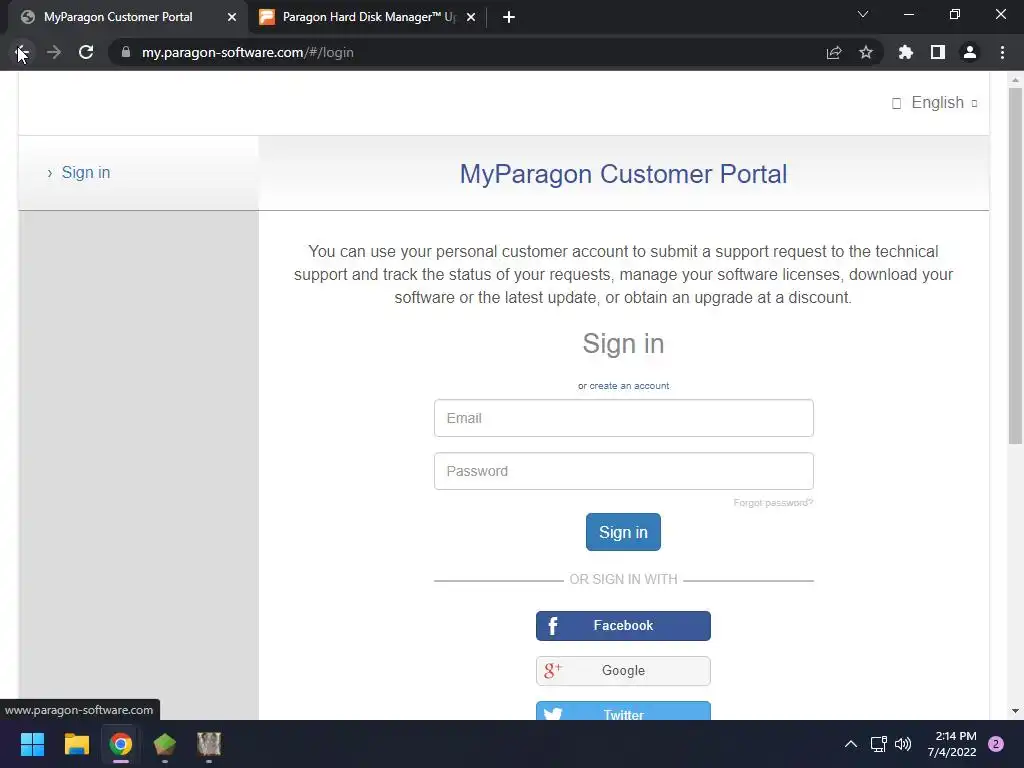Open the notification badge icon
Screen dimensions: 1024x768
coord(996,744)
